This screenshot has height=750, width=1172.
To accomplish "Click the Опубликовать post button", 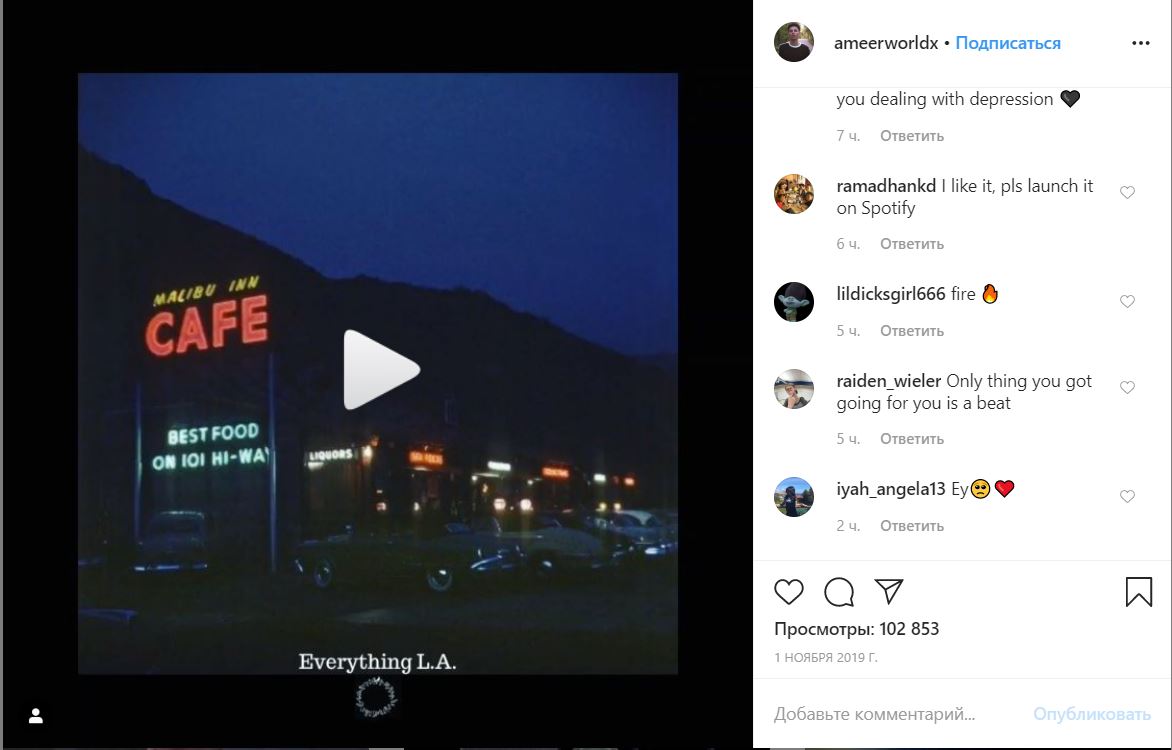I will point(1091,714).
